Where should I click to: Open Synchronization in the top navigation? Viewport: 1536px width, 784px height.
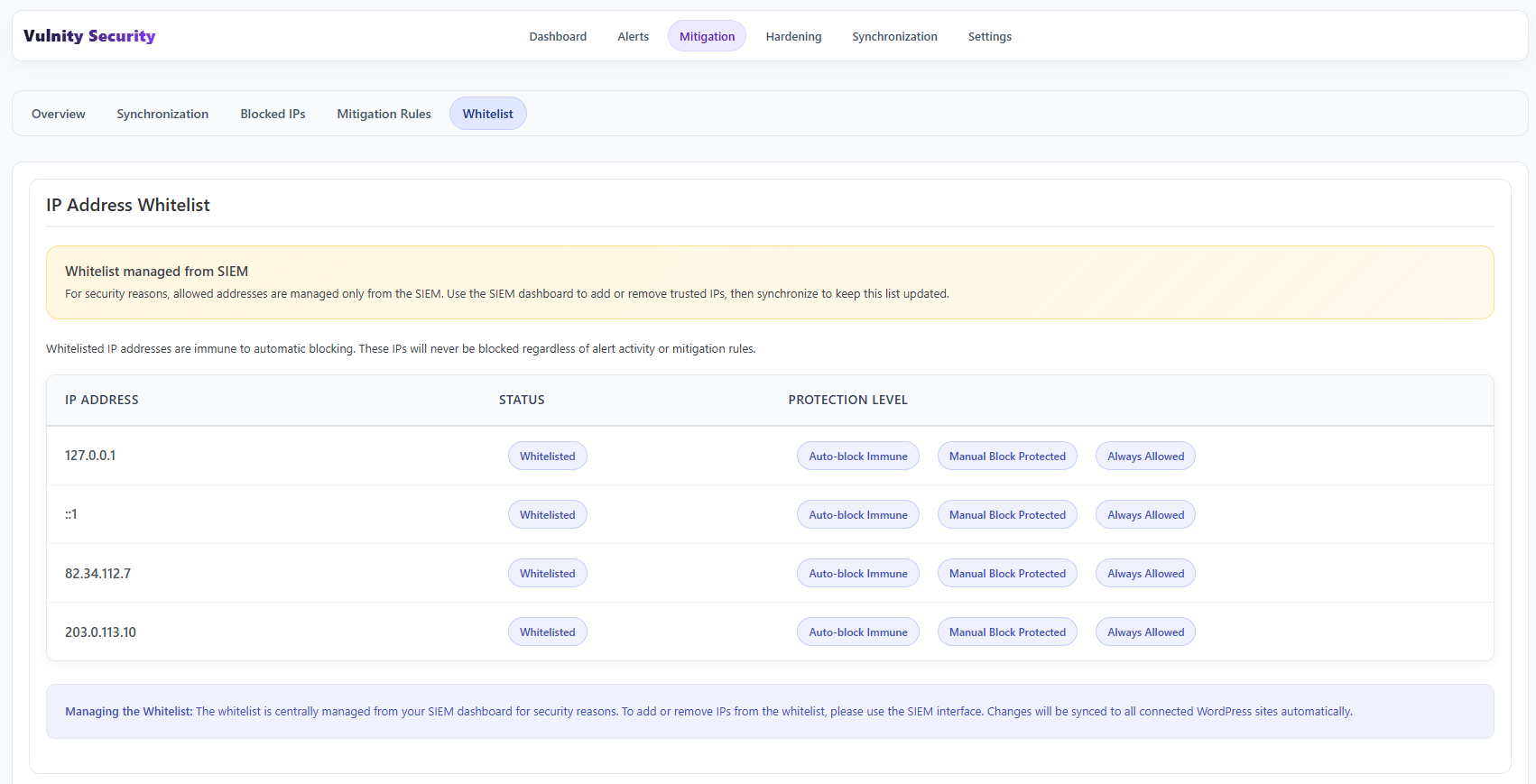(x=894, y=36)
